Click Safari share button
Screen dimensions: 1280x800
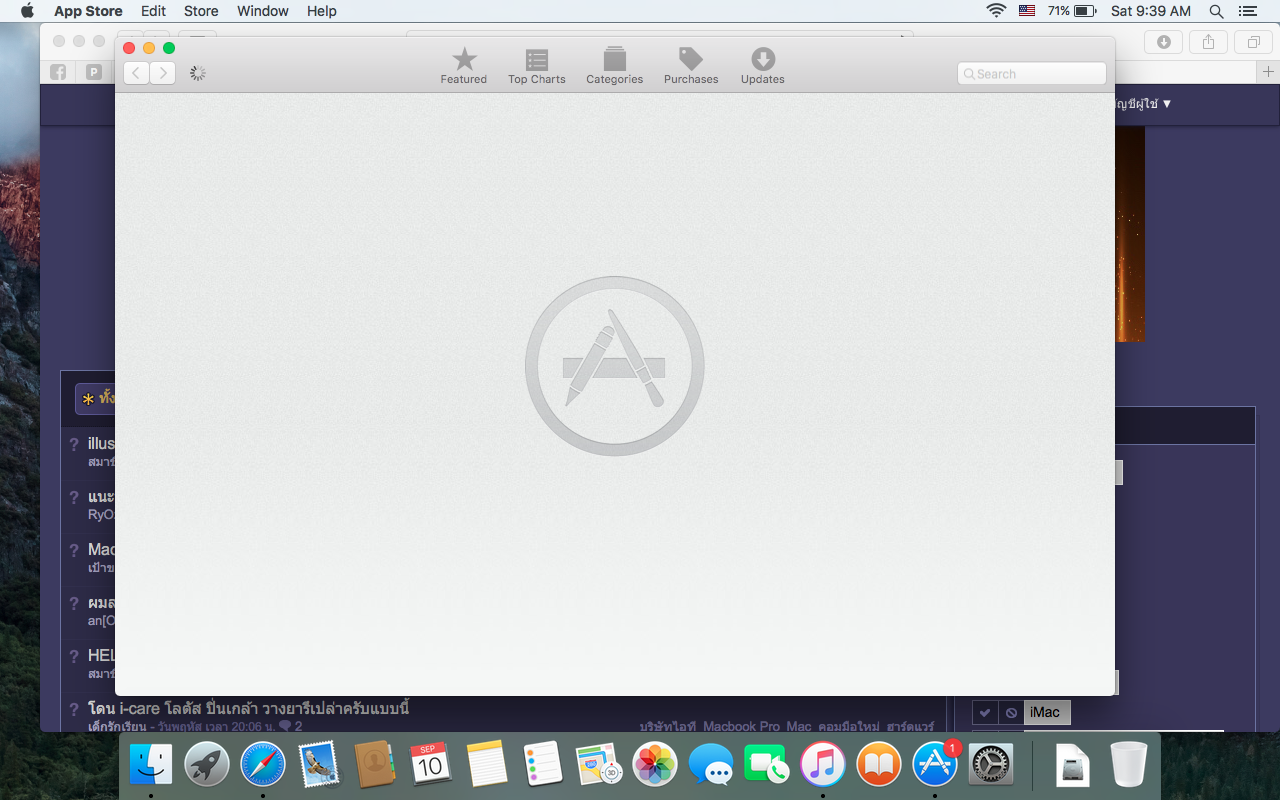coord(1208,41)
